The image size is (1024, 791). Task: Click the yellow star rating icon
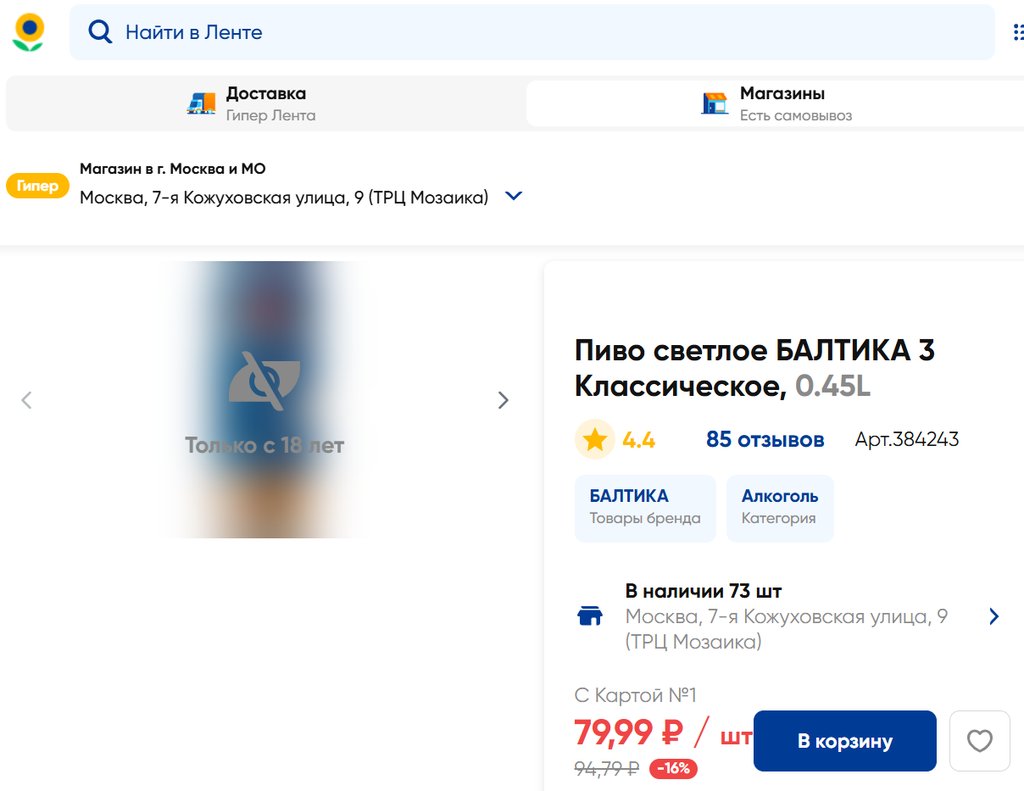(x=595, y=440)
